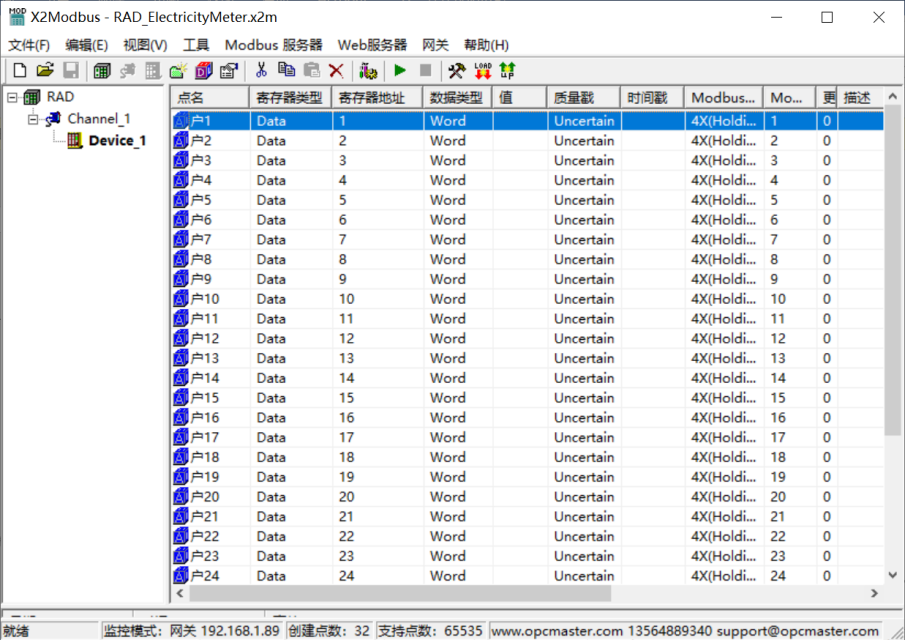905x641 pixels.
Task: Cut with the scissors icon
Action: click(x=261, y=70)
